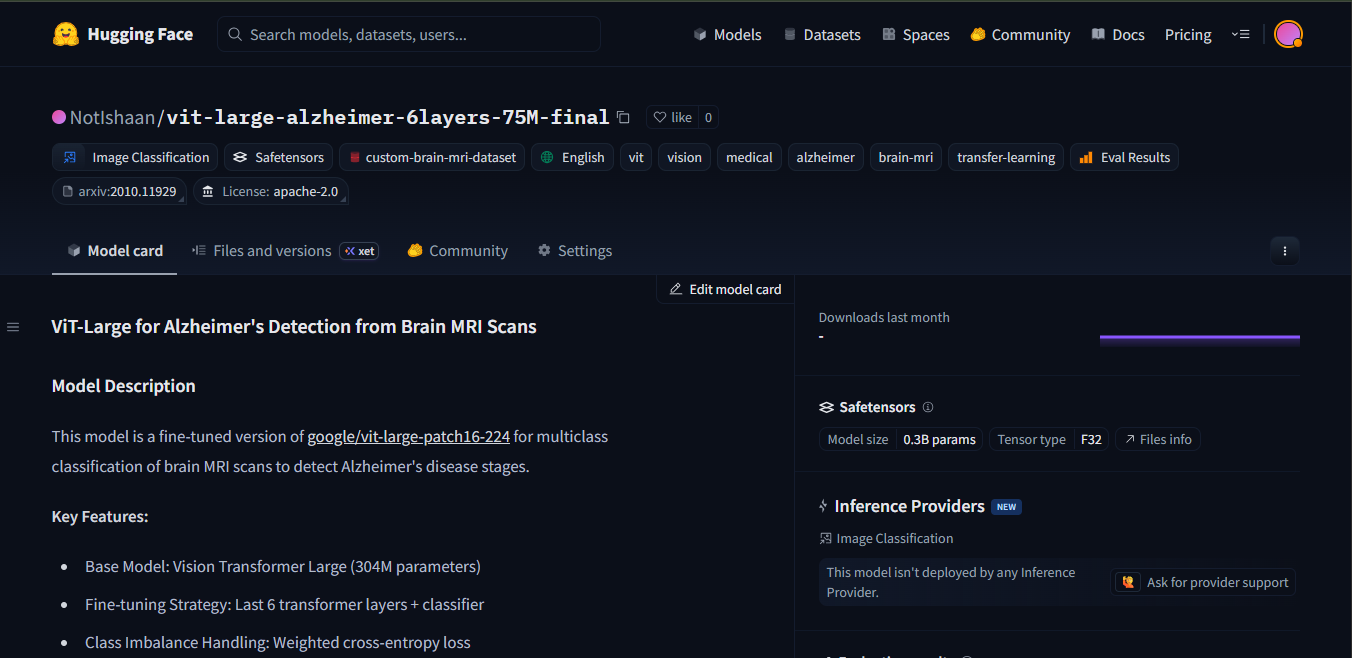Select the English language tag

click(573, 157)
